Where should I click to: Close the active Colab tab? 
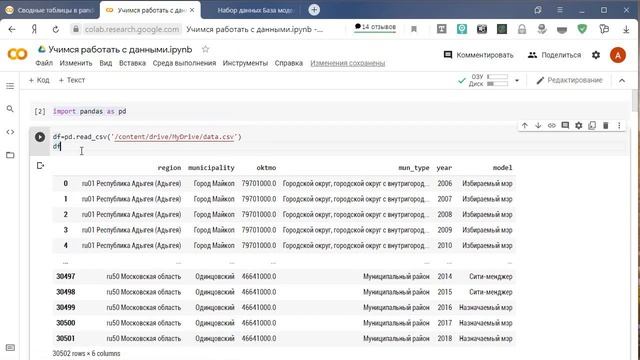pyautogui.click(x=192, y=10)
